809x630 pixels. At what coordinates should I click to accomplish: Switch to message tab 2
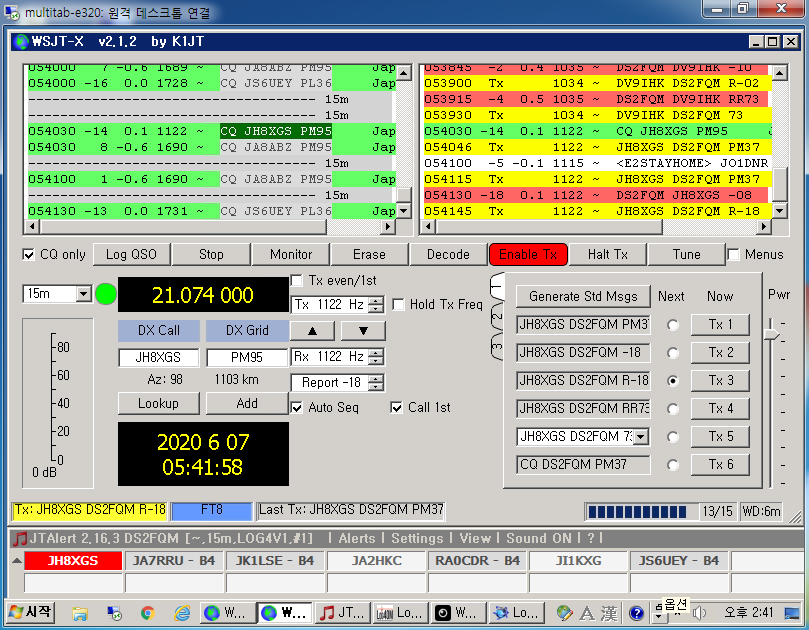click(496, 318)
